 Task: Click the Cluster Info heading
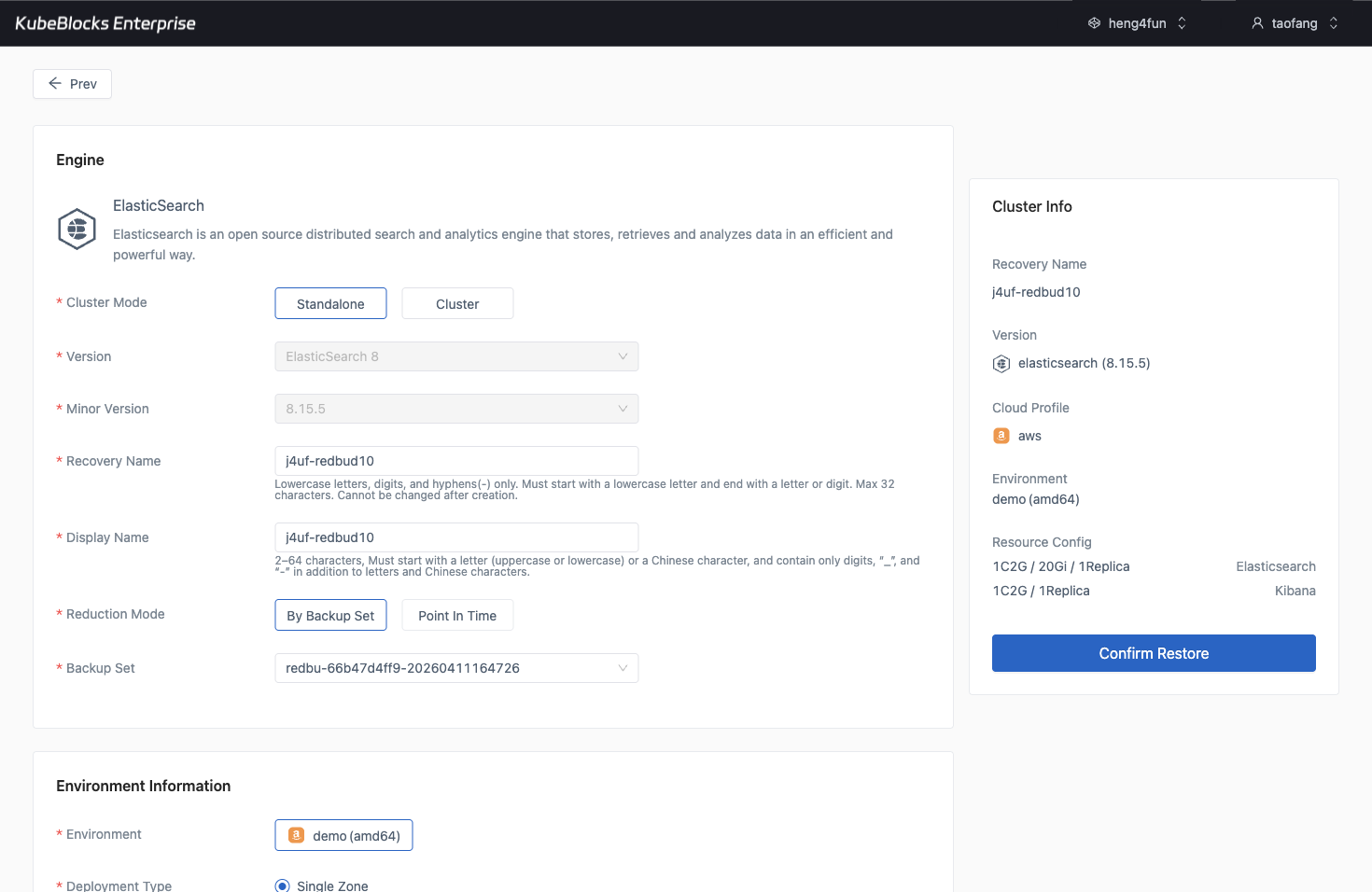click(x=1032, y=206)
